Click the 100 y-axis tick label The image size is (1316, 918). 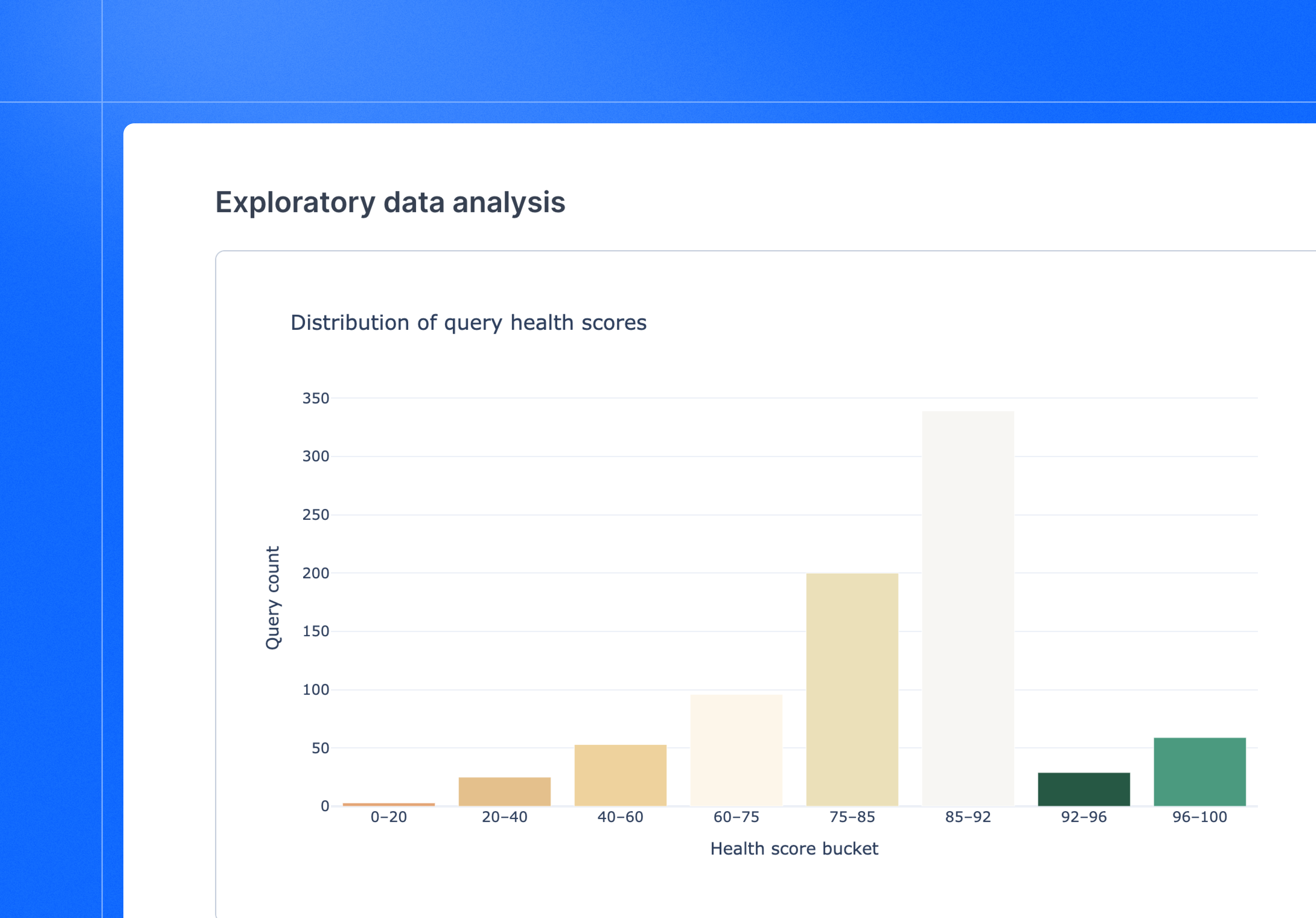[316, 689]
